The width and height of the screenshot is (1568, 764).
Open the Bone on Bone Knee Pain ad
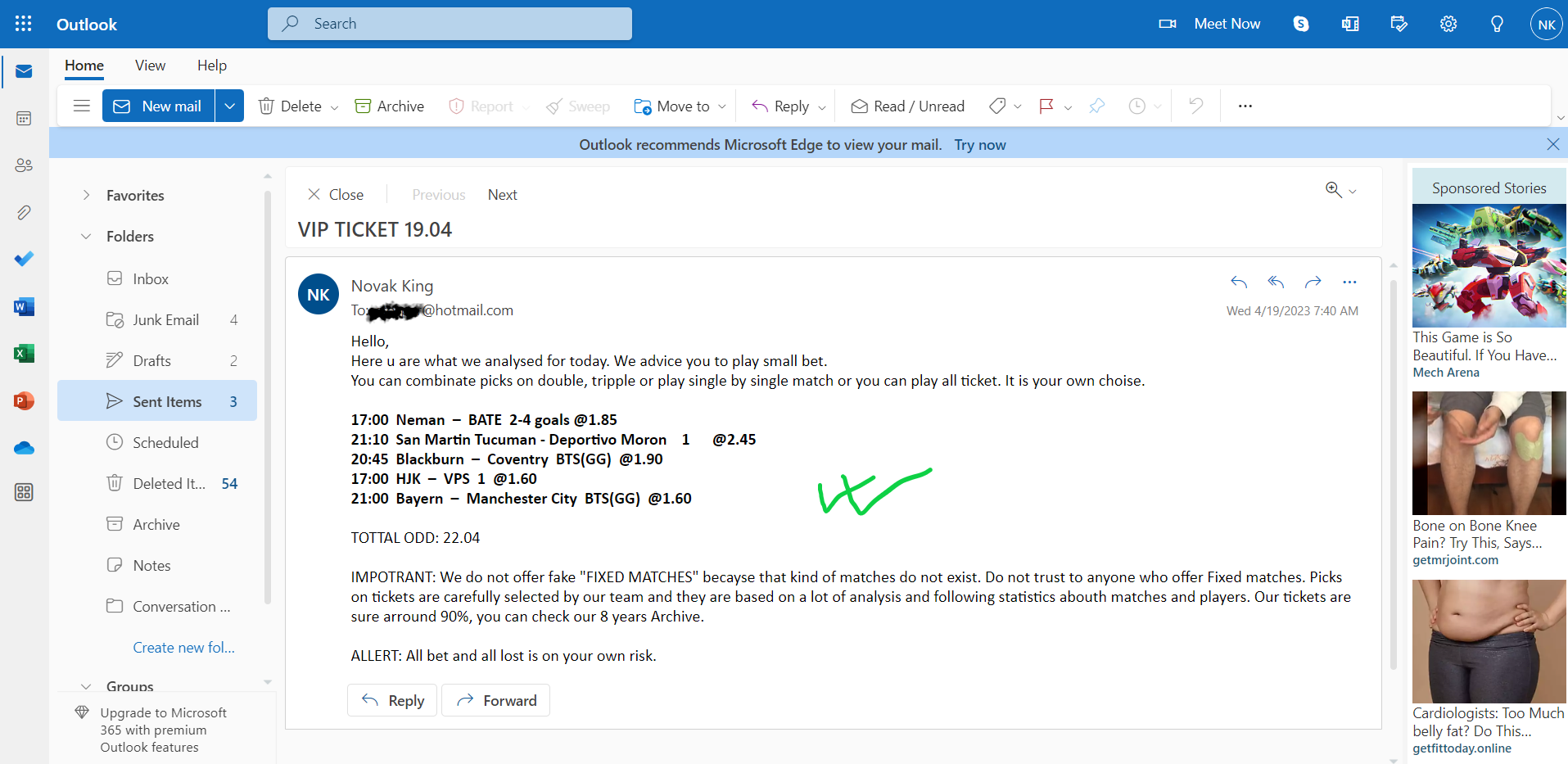1489,453
